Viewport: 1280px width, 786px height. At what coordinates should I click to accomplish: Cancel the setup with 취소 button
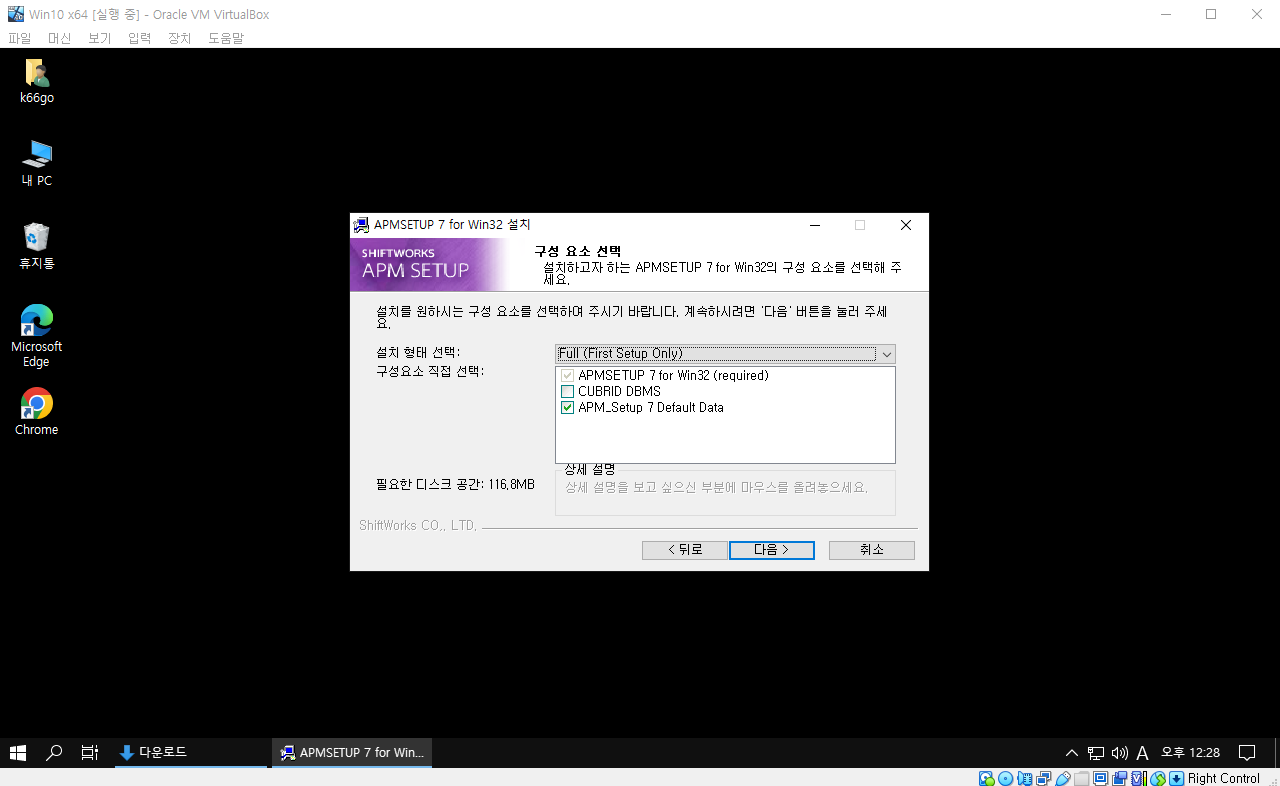[x=872, y=550]
